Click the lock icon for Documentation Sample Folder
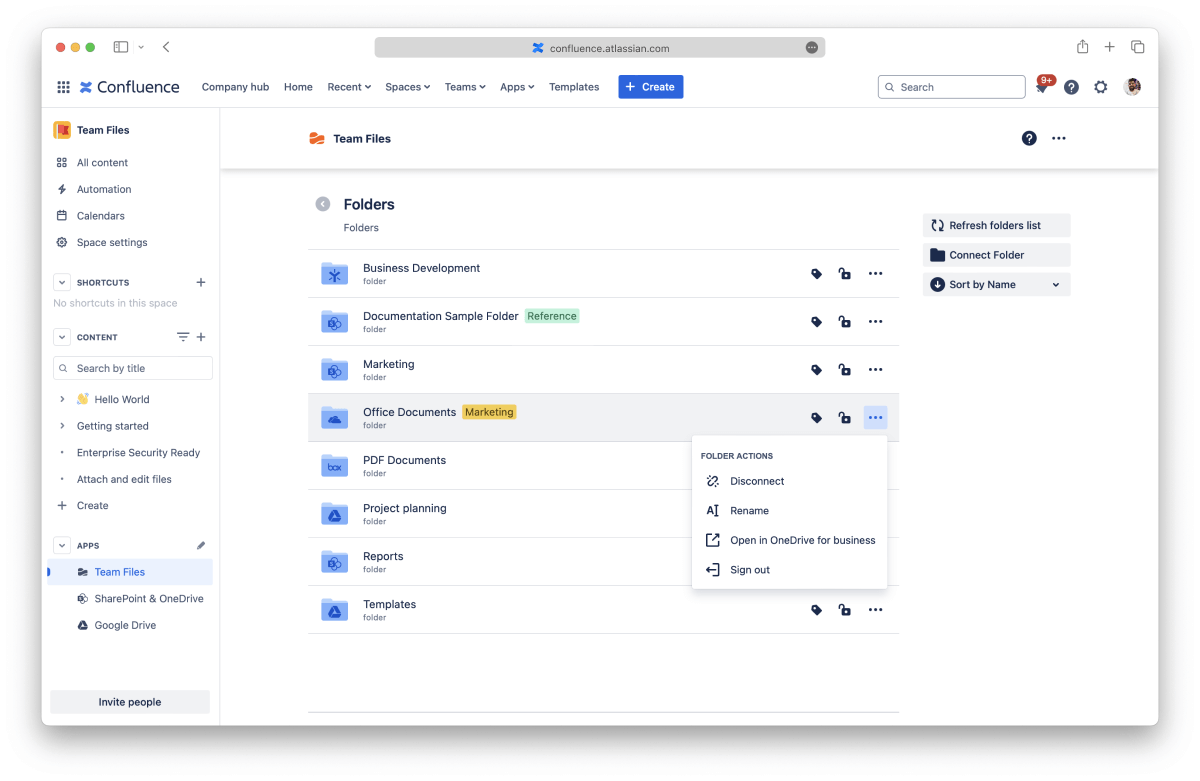This screenshot has height=781, width=1200. pos(845,322)
